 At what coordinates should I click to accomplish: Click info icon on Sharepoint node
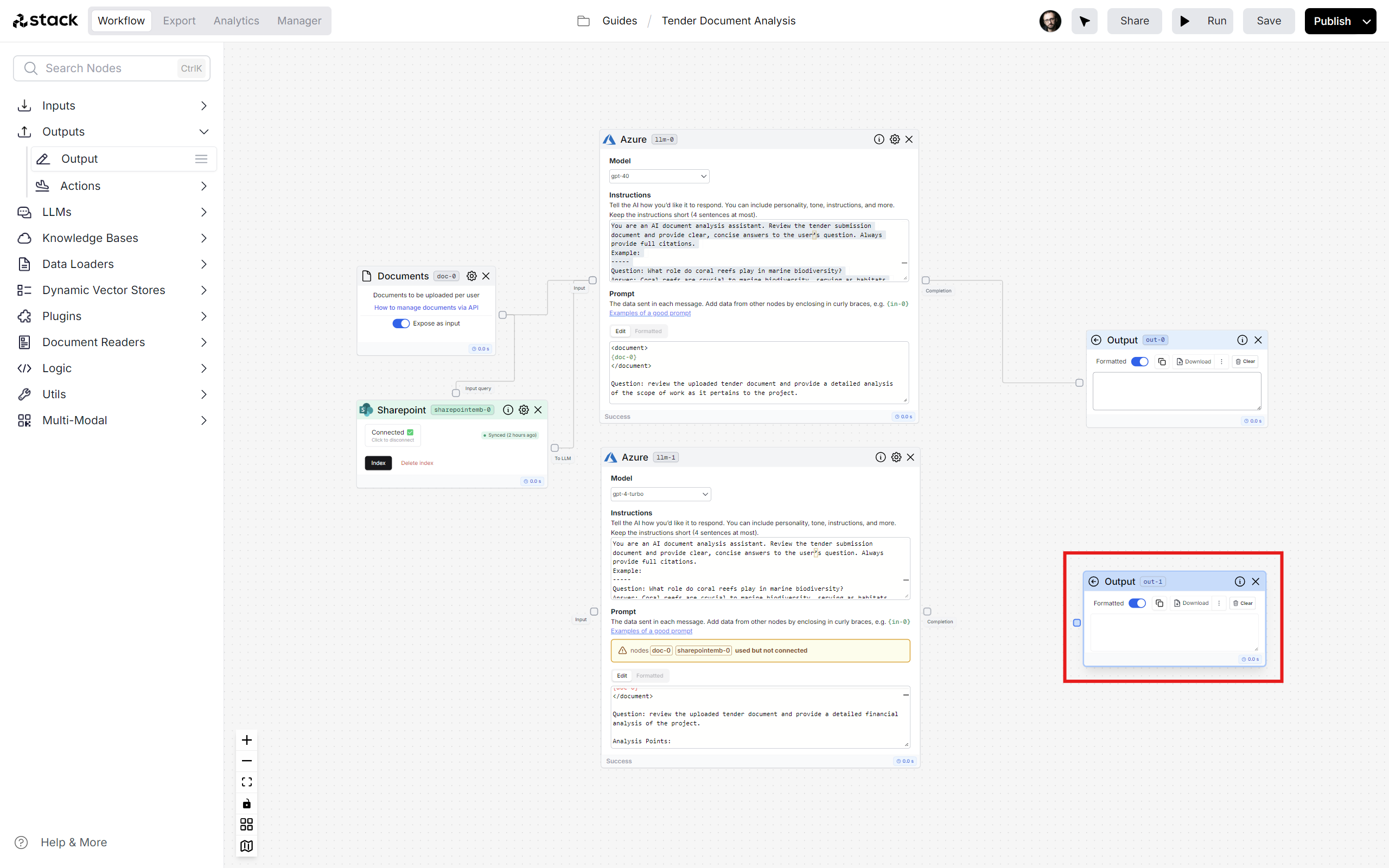click(508, 410)
